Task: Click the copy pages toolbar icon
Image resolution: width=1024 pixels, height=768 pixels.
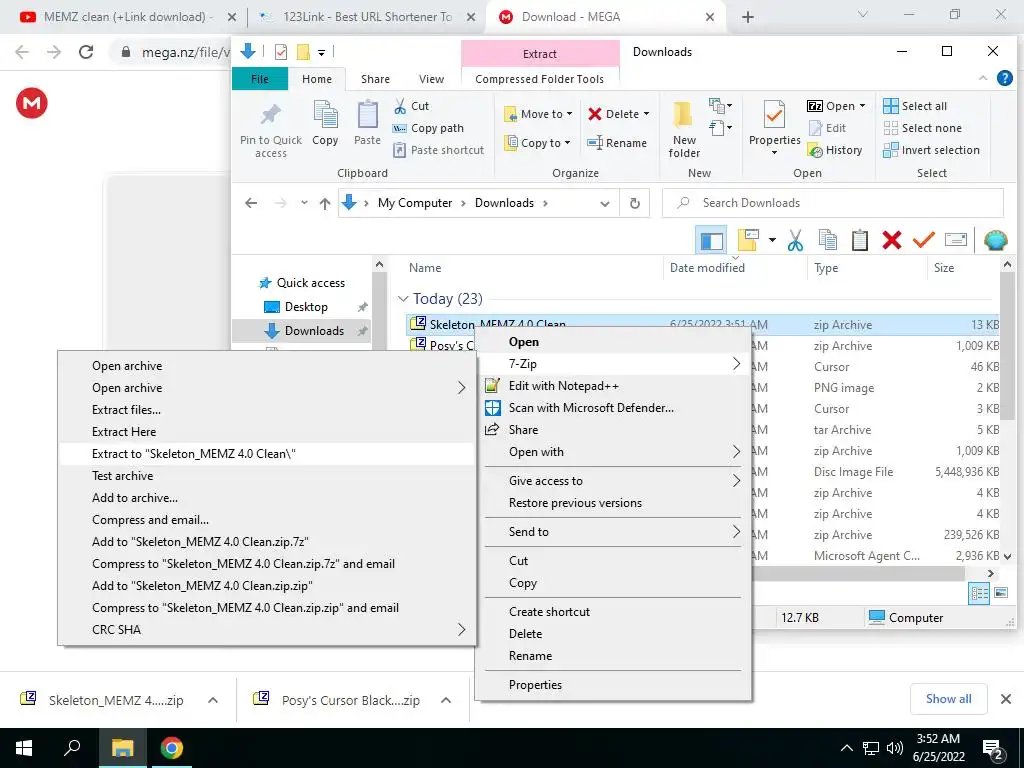Action: (x=827, y=240)
